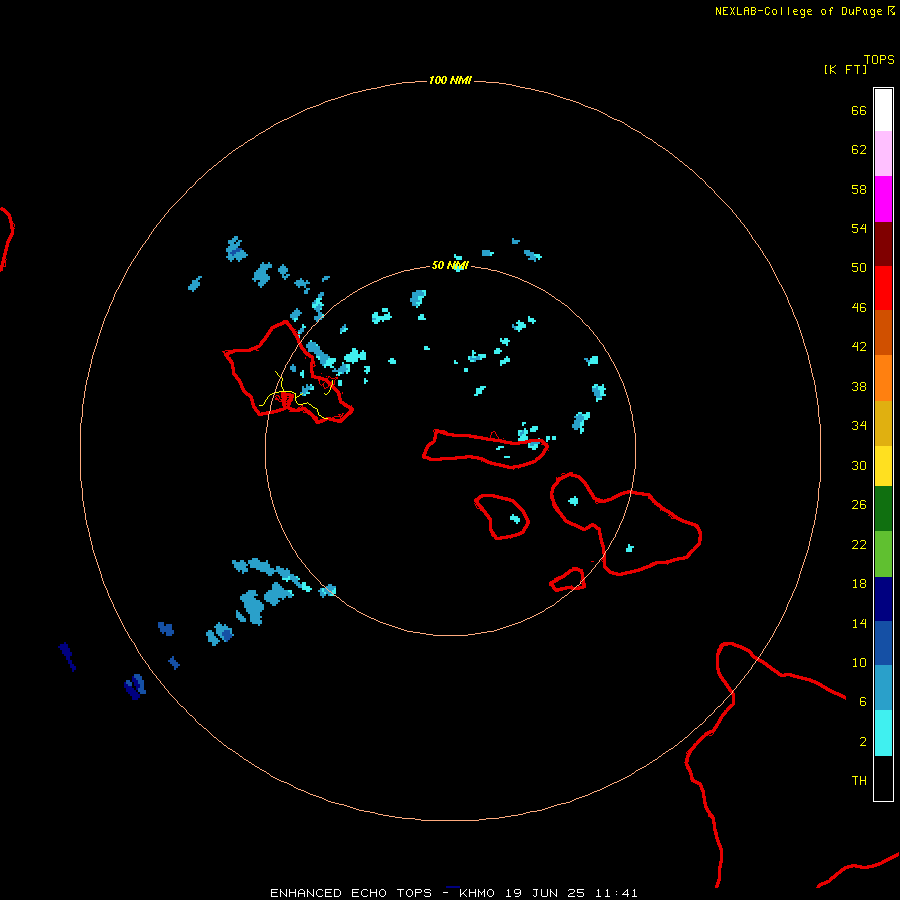This screenshot has height=900, width=900.
Task: Click the legend value 30
Action: tap(859, 465)
